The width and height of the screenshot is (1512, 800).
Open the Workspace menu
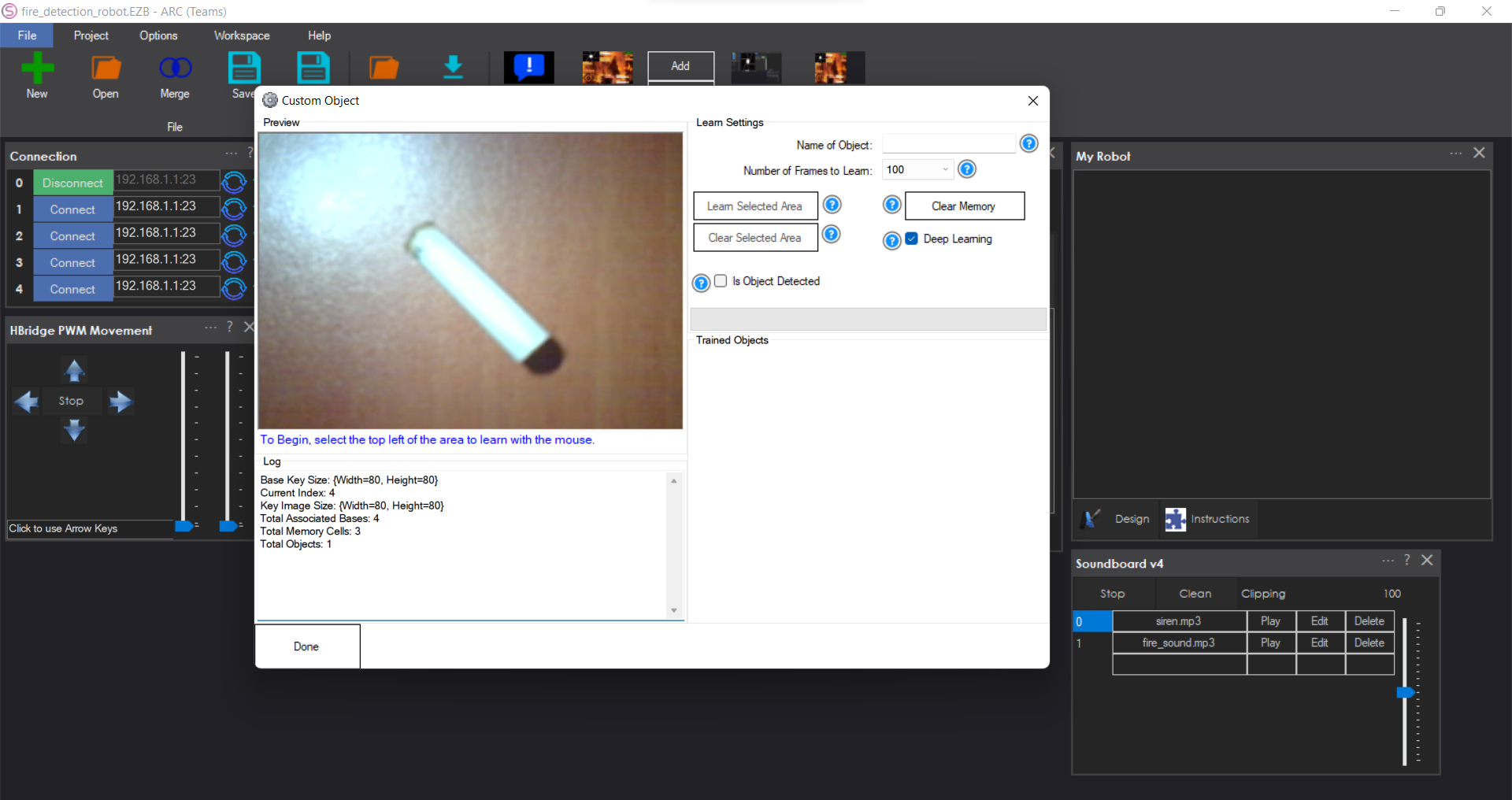click(x=241, y=35)
